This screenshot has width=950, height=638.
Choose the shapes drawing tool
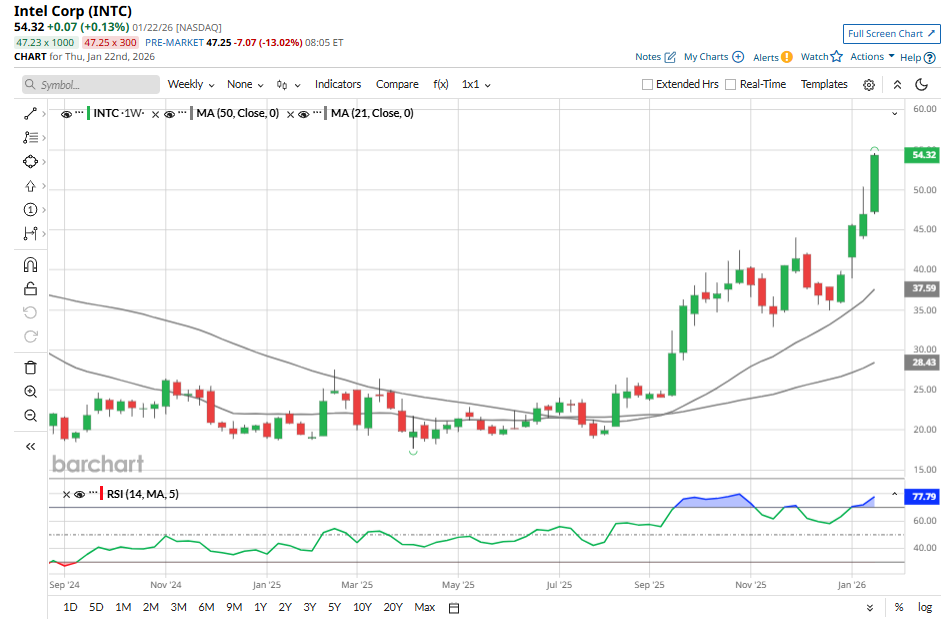(x=30, y=162)
